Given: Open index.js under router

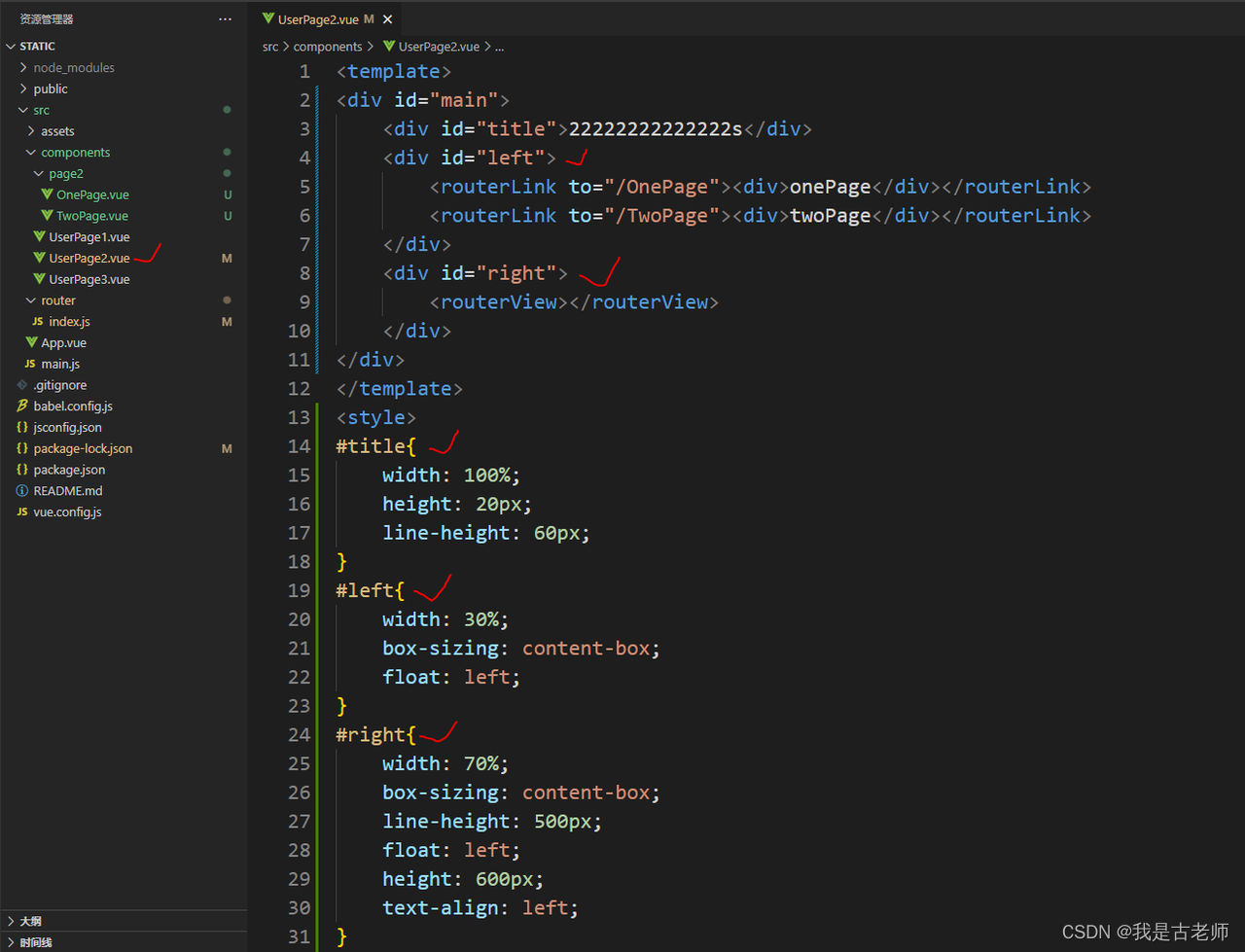Looking at the screenshot, I should [x=69, y=322].
